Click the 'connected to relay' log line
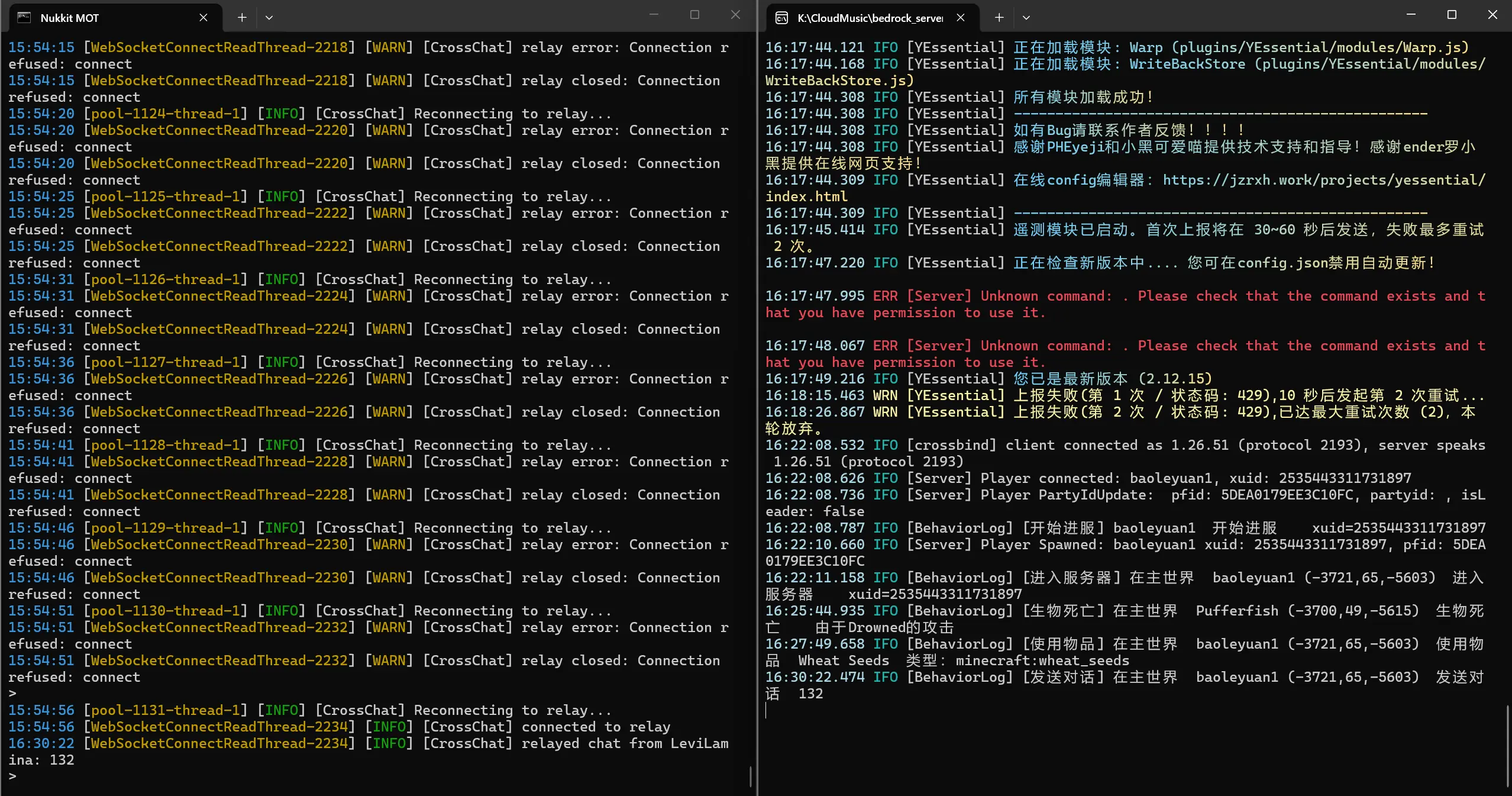Image resolution: width=1512 pixels, height=796 pixels. pyautogui.click(x=340, y=727)
